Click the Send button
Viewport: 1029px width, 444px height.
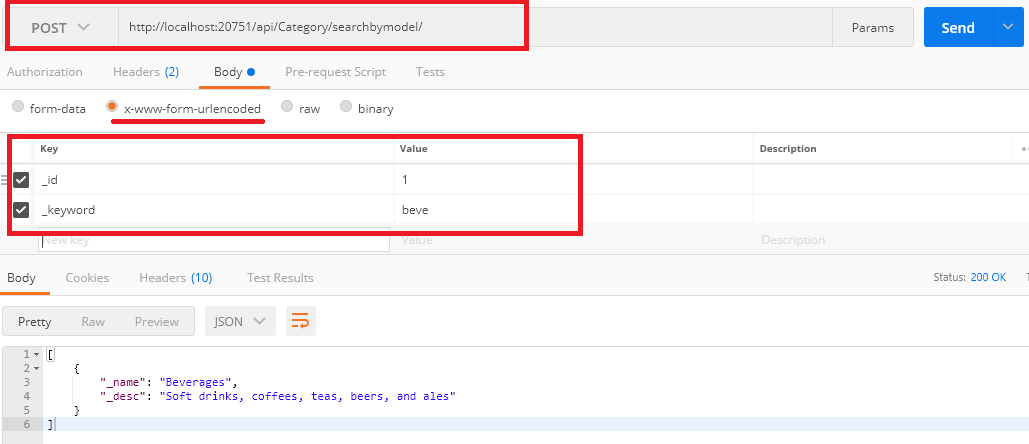point(957,27)
